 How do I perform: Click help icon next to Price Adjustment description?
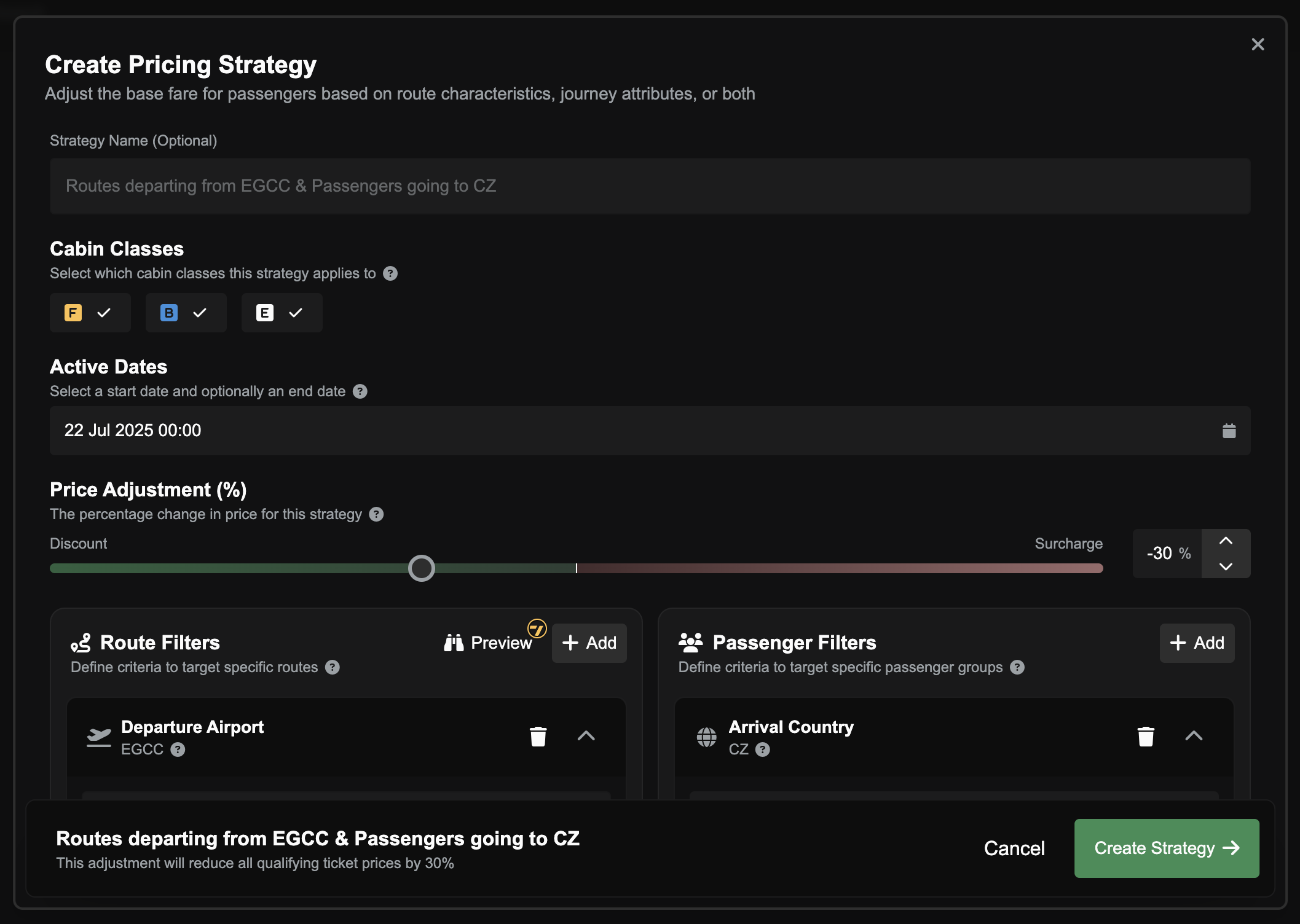click(376, 514)
